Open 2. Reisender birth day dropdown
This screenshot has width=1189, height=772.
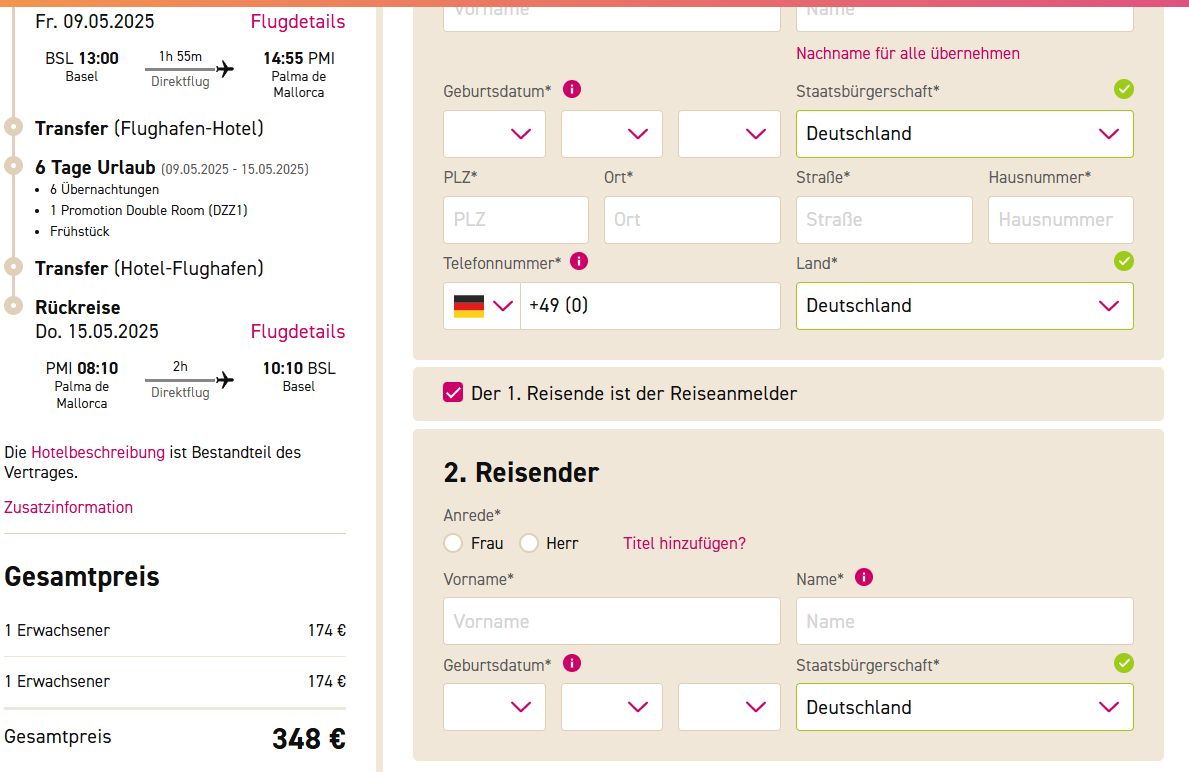click(x=494, y=707)
